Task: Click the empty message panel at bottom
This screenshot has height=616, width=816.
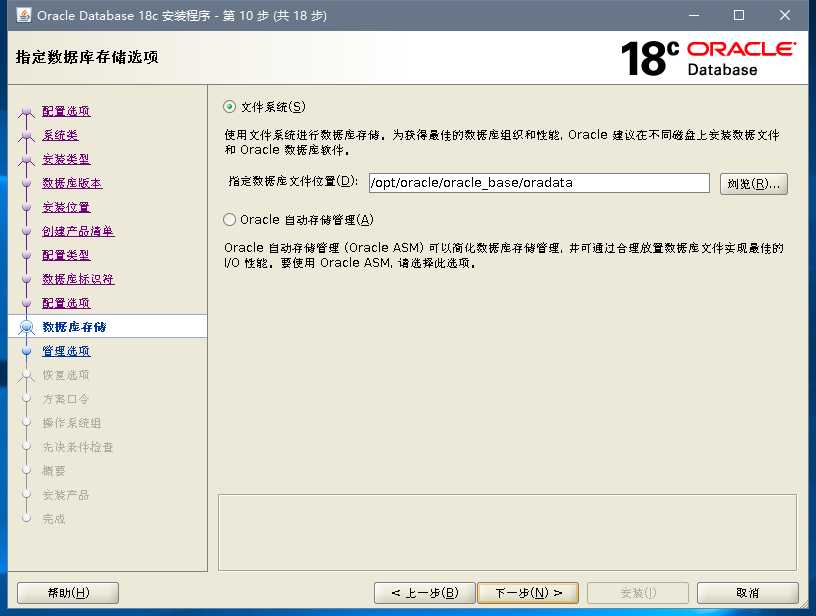Action: coord(507,532)
